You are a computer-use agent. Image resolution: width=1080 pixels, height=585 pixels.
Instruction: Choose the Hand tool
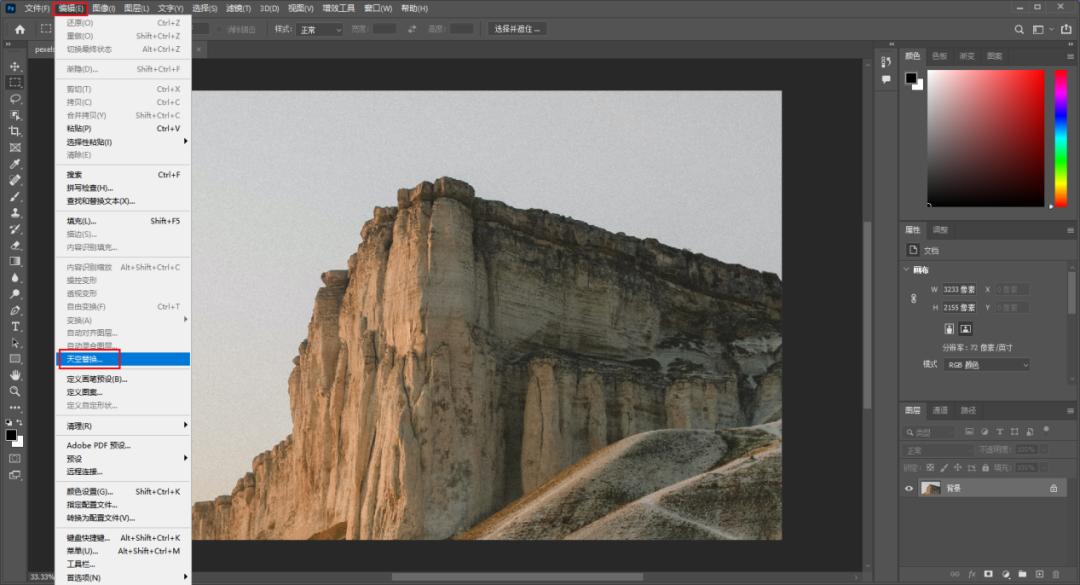15,375
